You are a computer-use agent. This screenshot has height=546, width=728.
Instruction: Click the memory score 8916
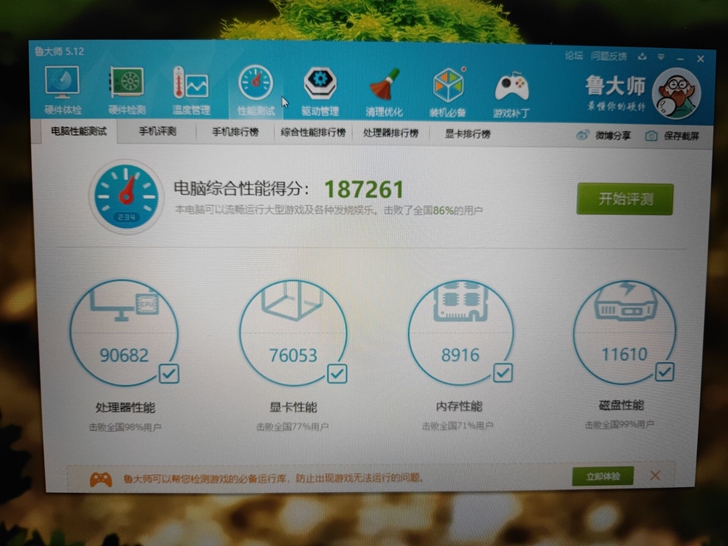pos(460,355)
